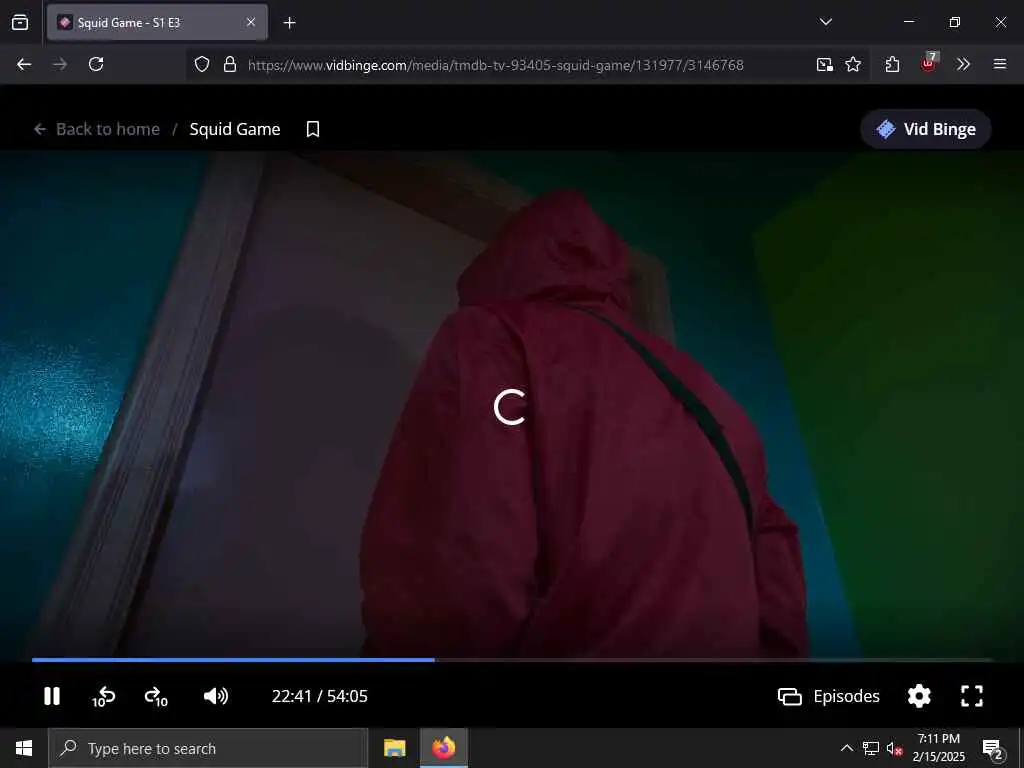Click the Firefox taskbar icon
This screenshot has width=1024, height=768.
point(443,748)
